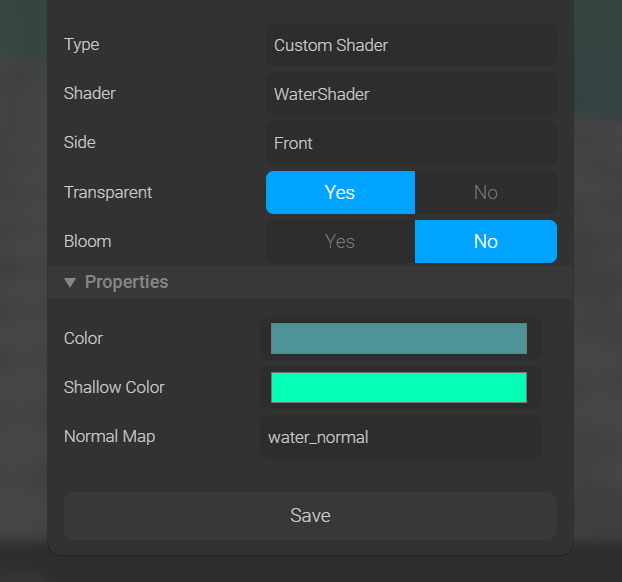
Task: Set Transparent to No
Action: (x=485, y=192)
